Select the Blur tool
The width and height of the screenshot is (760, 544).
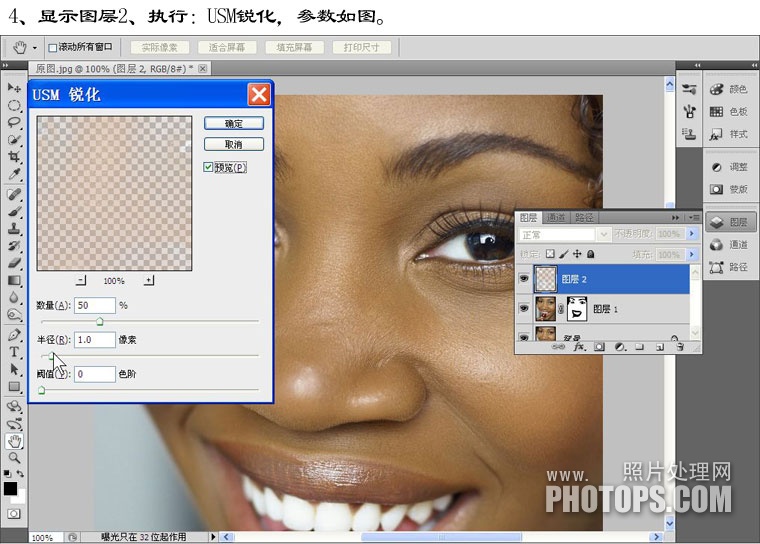tap(14, 297)
